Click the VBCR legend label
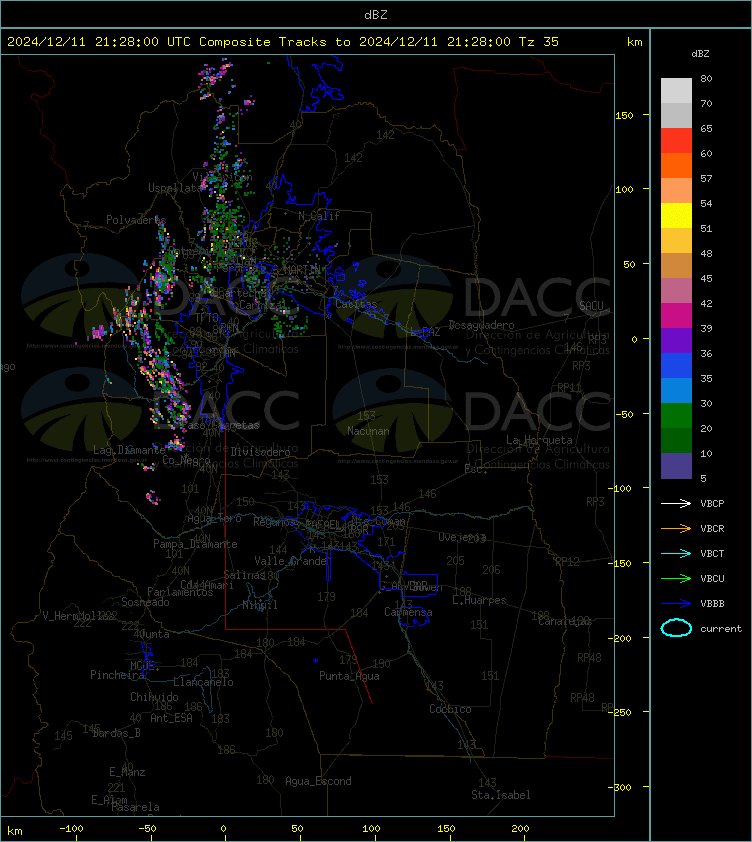752x842 pixels. coord(712,529)
